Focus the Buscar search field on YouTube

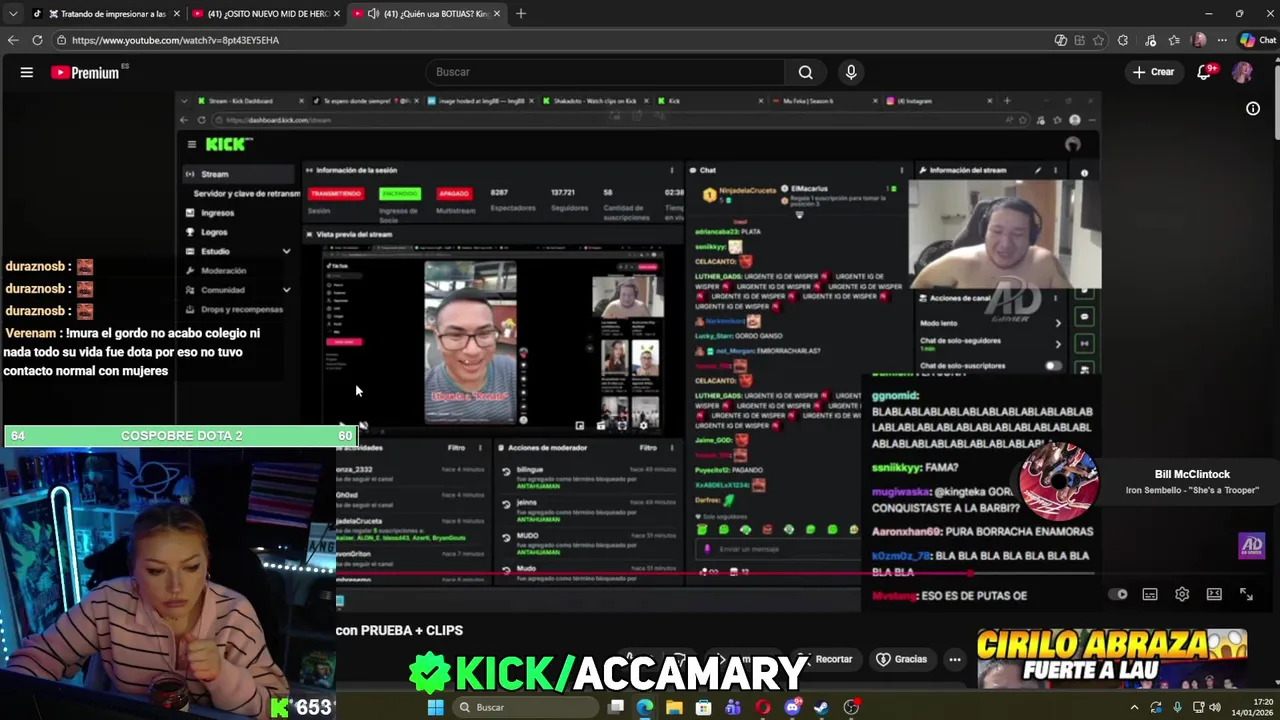[x=607, y=72]
